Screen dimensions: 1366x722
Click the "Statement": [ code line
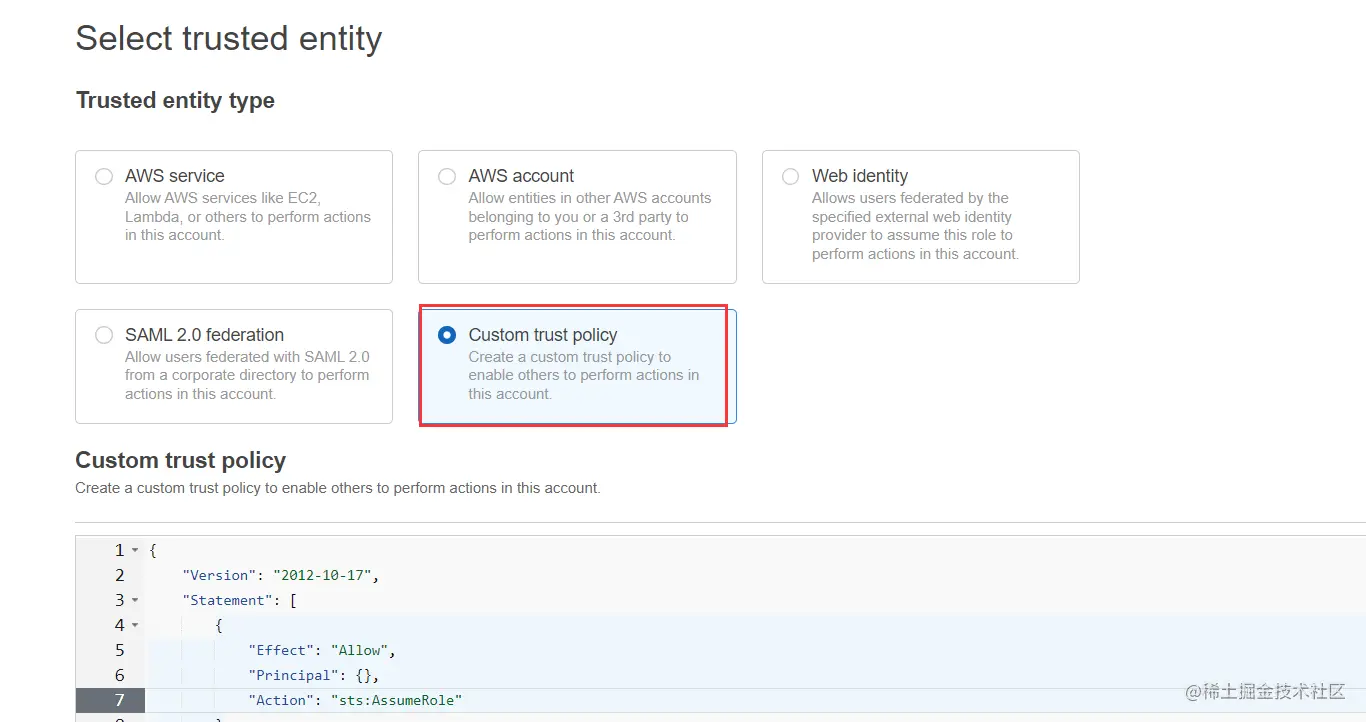pos(239,600)
